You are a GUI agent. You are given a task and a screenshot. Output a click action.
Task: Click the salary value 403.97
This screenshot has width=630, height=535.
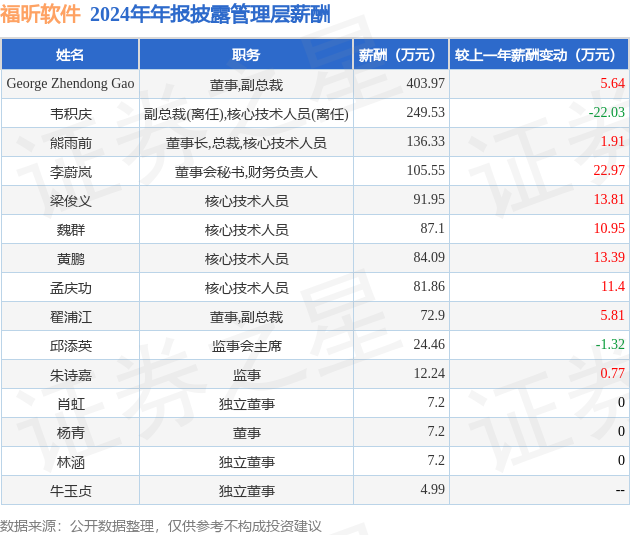tap(425, 83)
